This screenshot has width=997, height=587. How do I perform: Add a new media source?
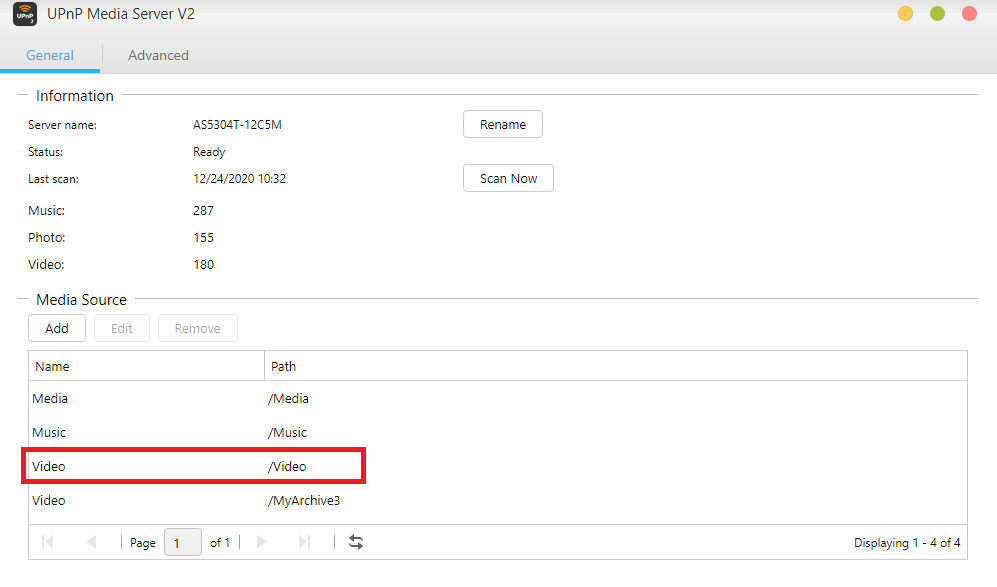pos(57,328)
